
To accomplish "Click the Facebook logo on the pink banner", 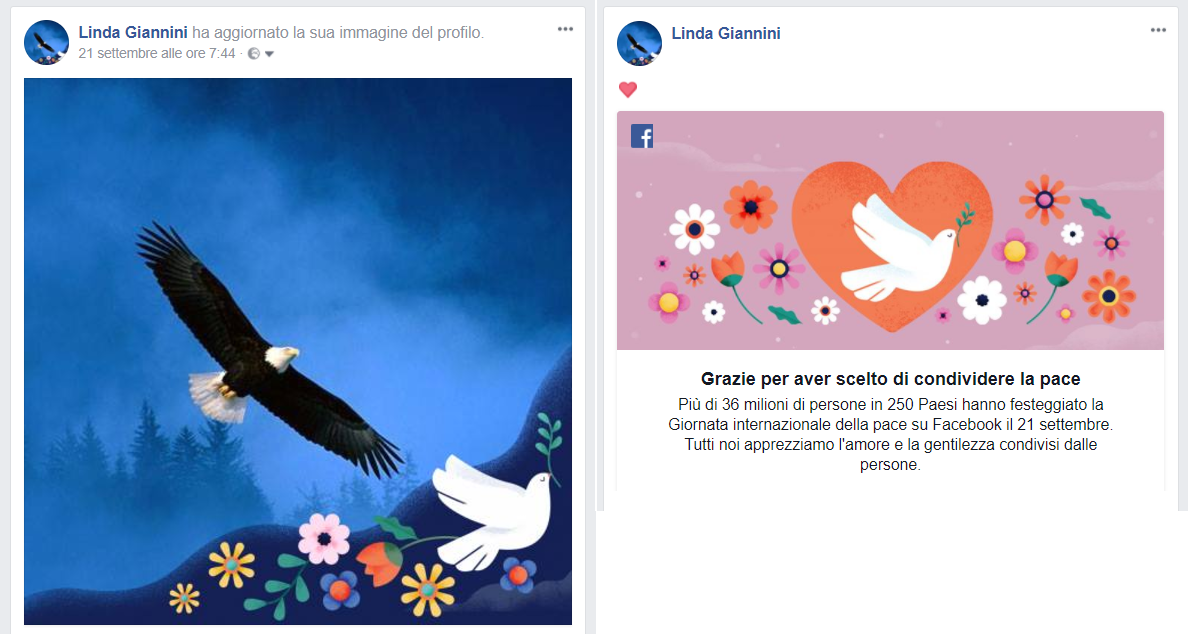I will pos(642,136).
